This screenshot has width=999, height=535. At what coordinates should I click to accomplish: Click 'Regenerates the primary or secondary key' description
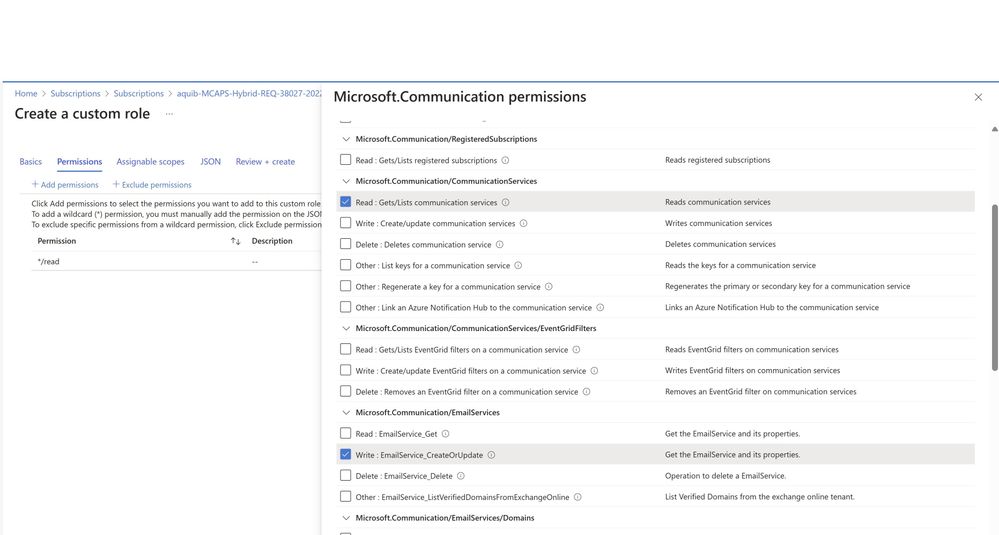coord(787,287)
